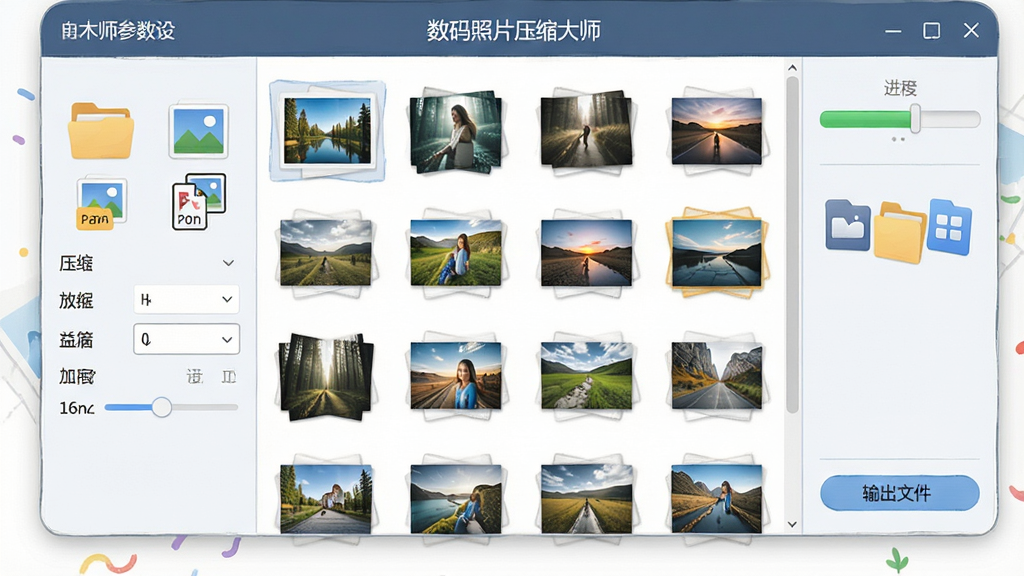Select the smiling woman portrait at sunset thumbnail
1024x576 pixels.
pos(456,376)
